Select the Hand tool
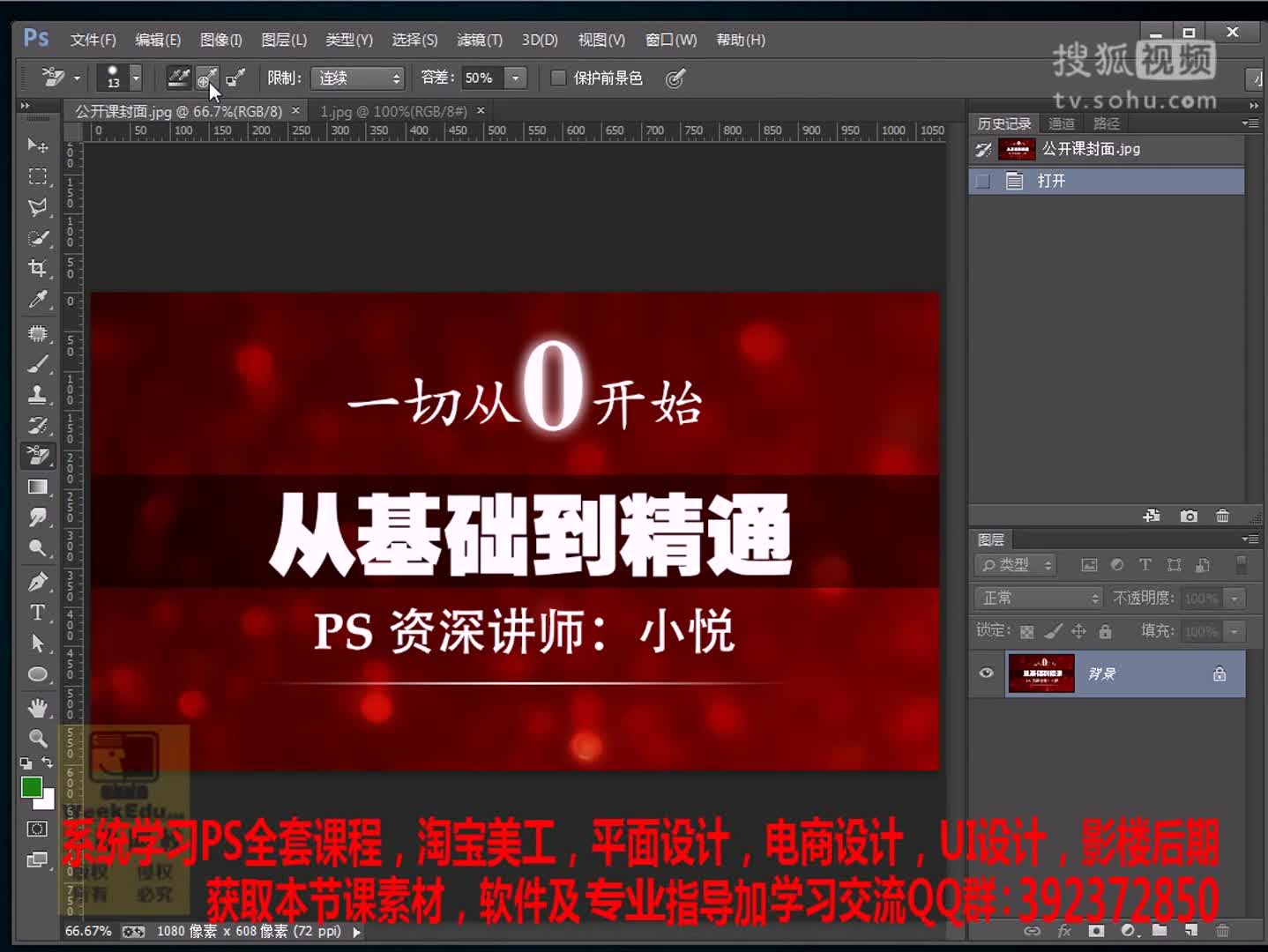The height and width of the screenshot is (952, 1268). (x=37, y=708)
